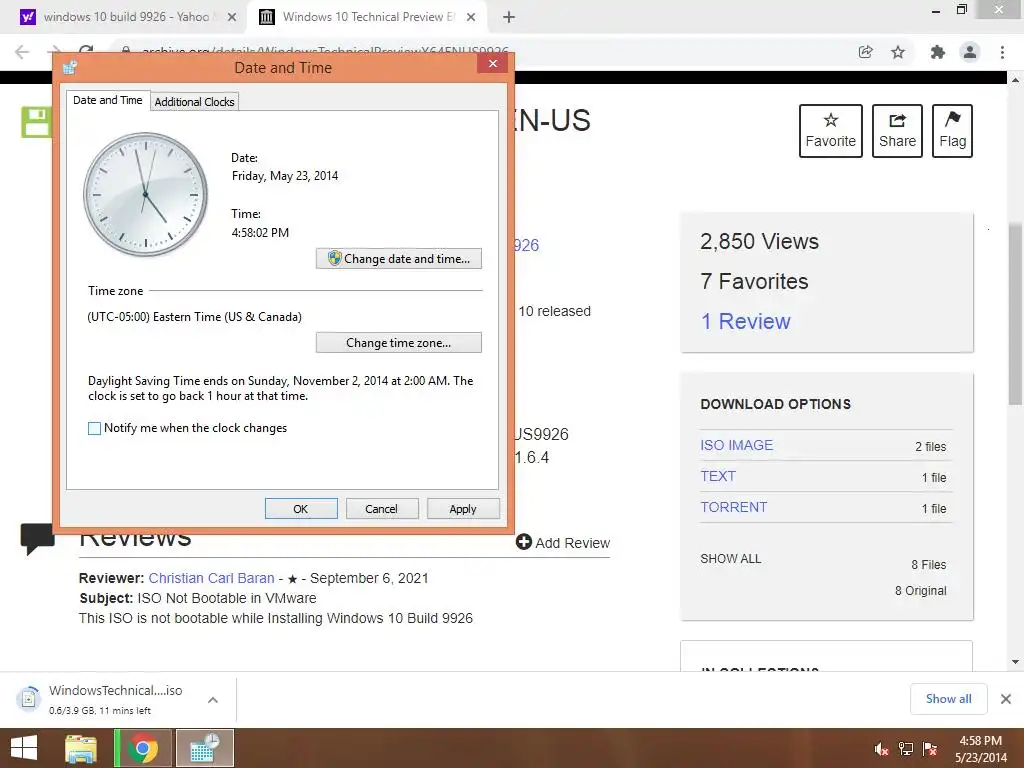Open the Windows Start button

(x=24, y=748)
